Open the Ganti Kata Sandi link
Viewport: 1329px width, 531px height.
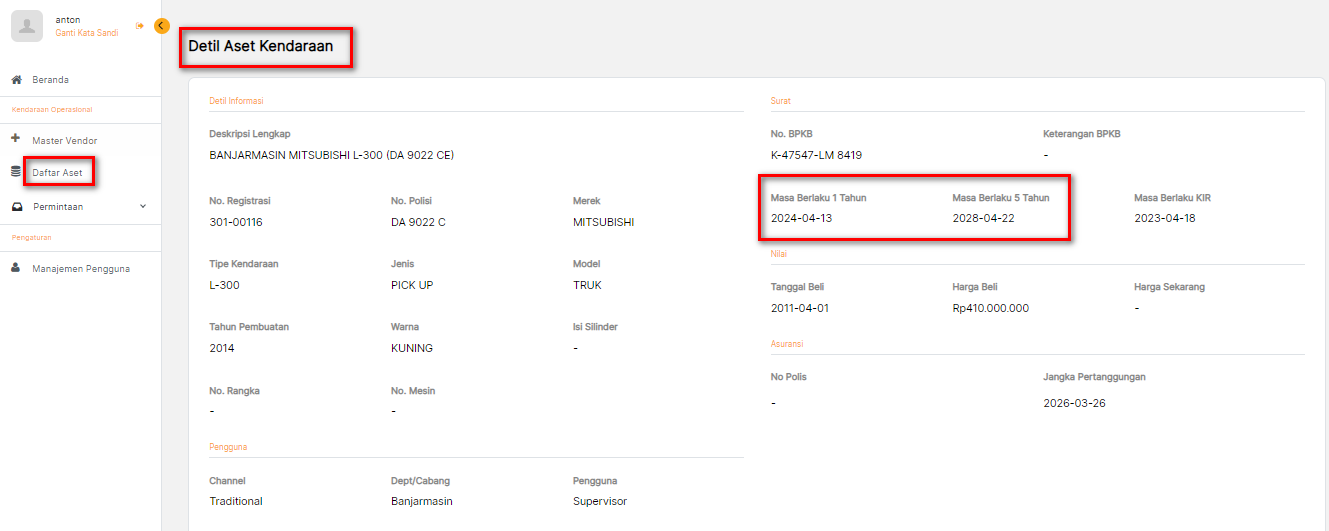(86, 33)
